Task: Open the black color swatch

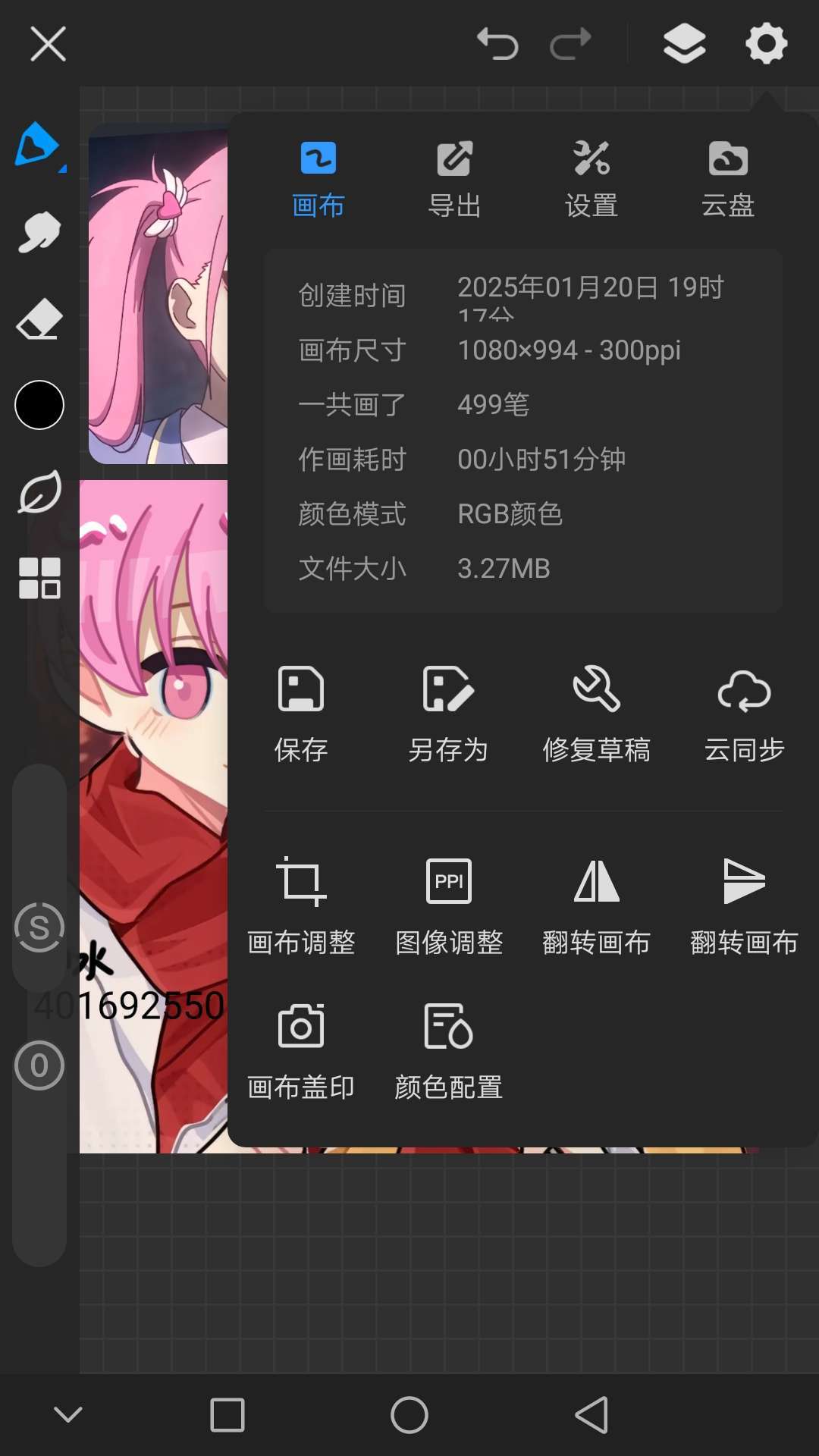Action: (39, 405)
